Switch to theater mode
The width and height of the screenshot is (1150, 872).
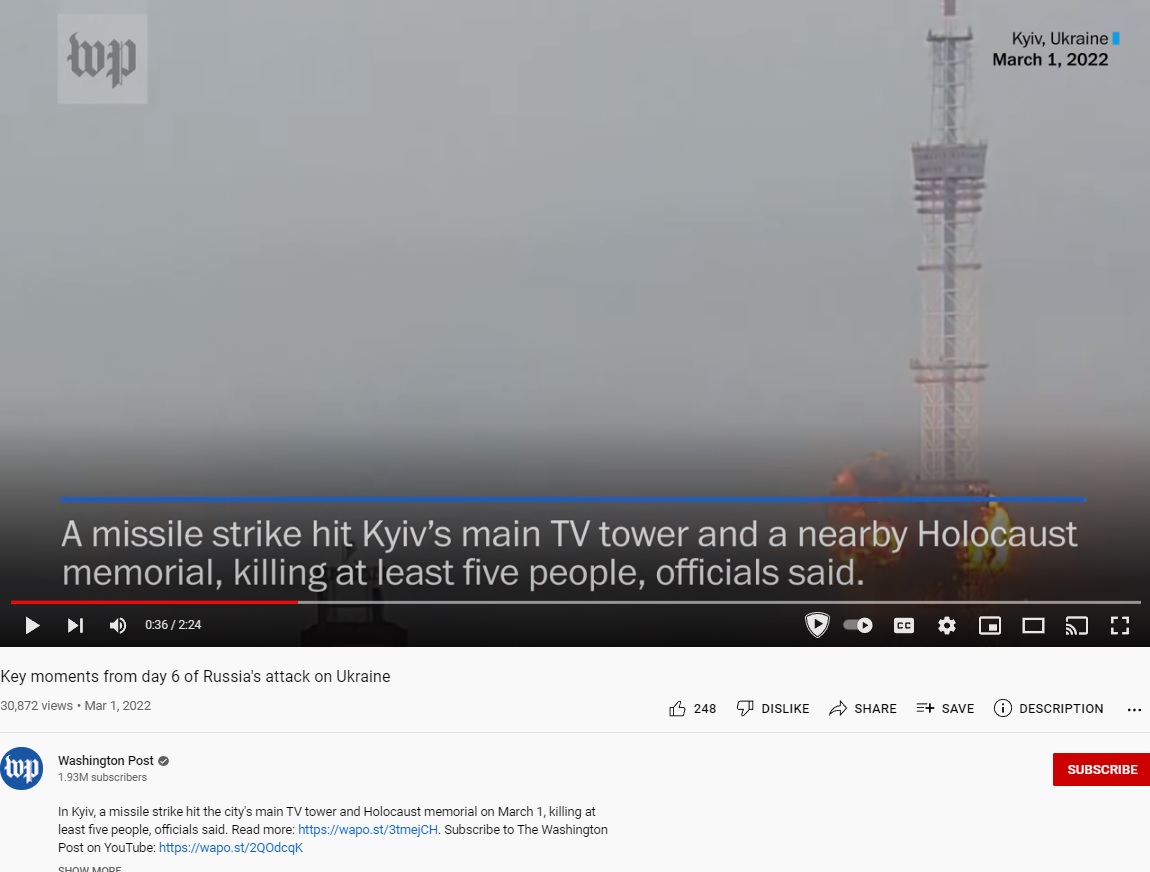point(1033,625)
